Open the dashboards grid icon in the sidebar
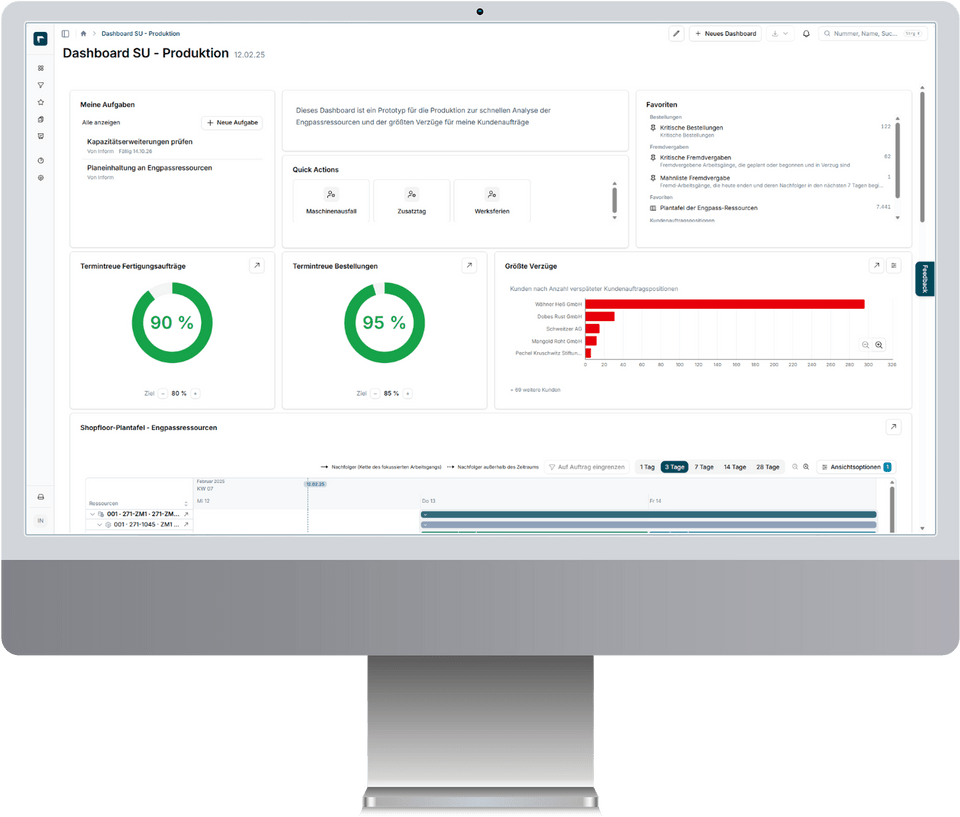Viewport: 960px width, 817px height. [40, 68]
